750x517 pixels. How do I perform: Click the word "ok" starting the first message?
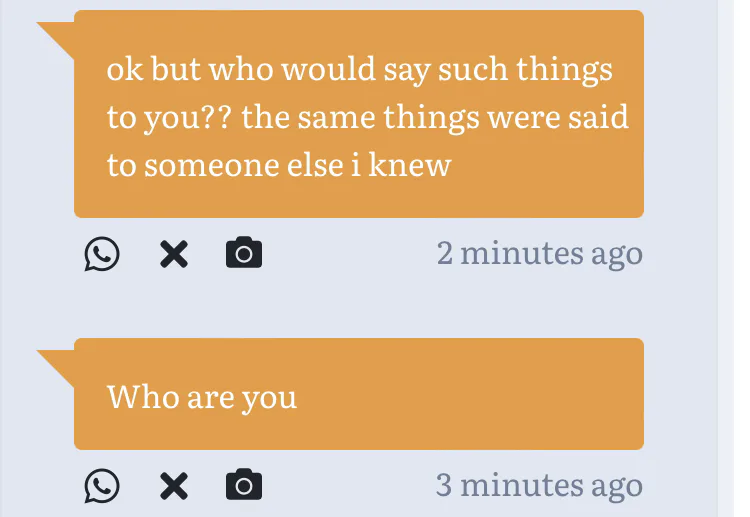click(x=123, y=71)
